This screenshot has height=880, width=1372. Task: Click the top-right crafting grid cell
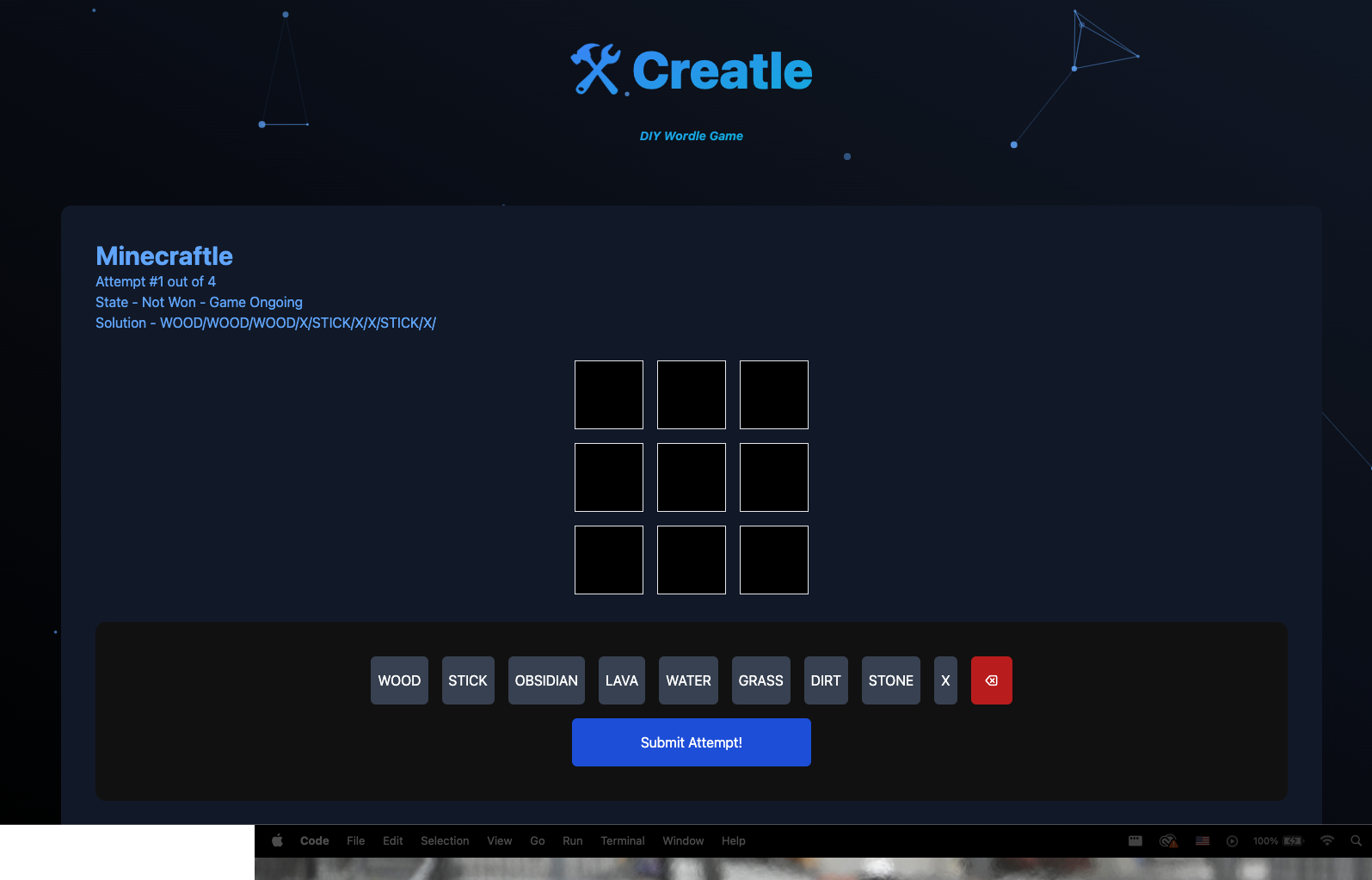[774, 395]
